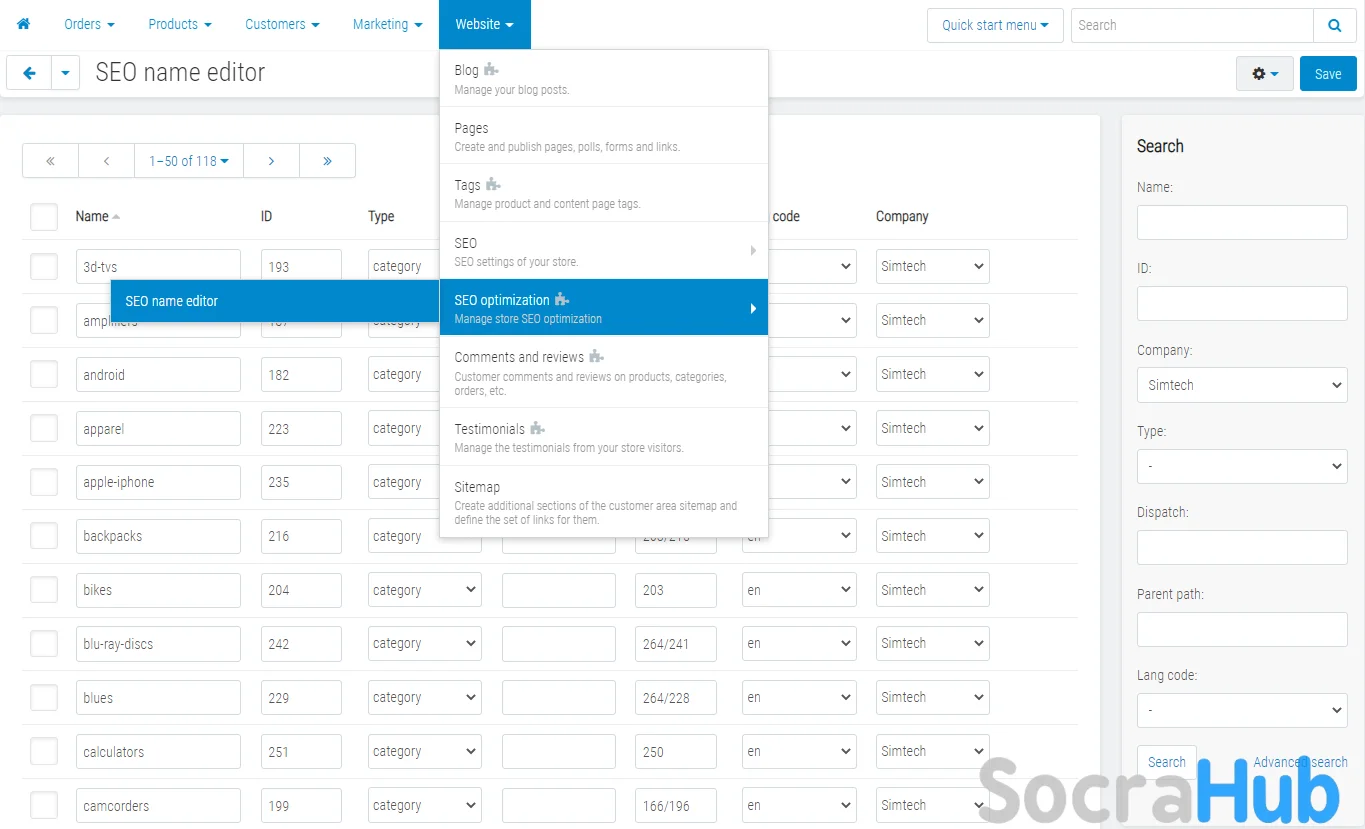Go to the first page of results

click(50, 161)
